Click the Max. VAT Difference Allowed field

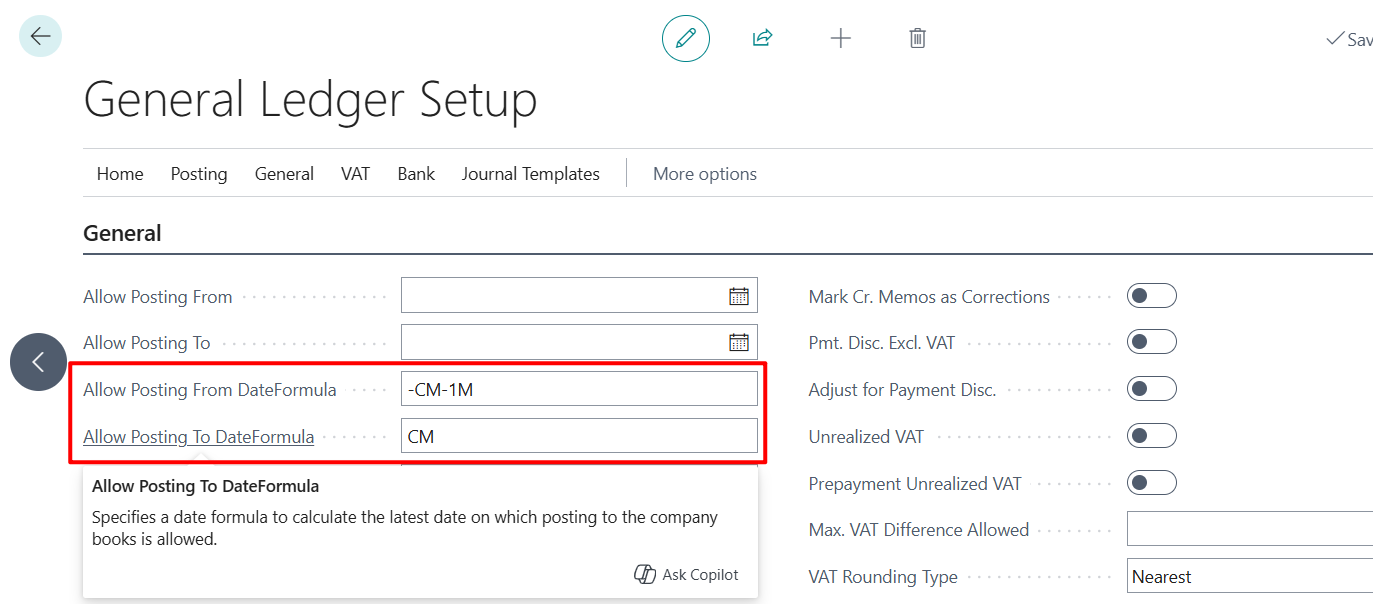1249,529
